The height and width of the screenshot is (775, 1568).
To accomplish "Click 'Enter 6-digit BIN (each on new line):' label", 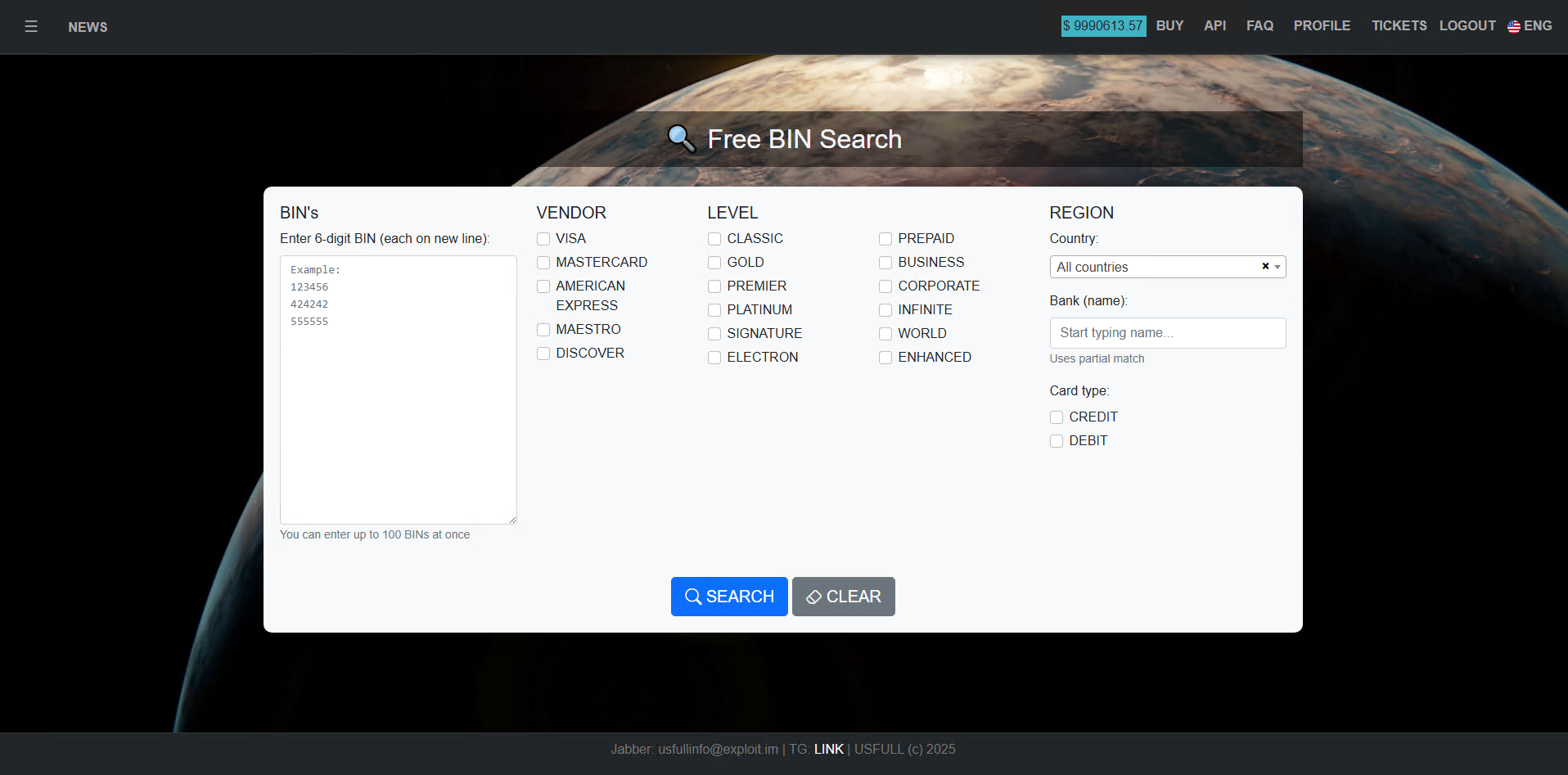I will (385, 239).
